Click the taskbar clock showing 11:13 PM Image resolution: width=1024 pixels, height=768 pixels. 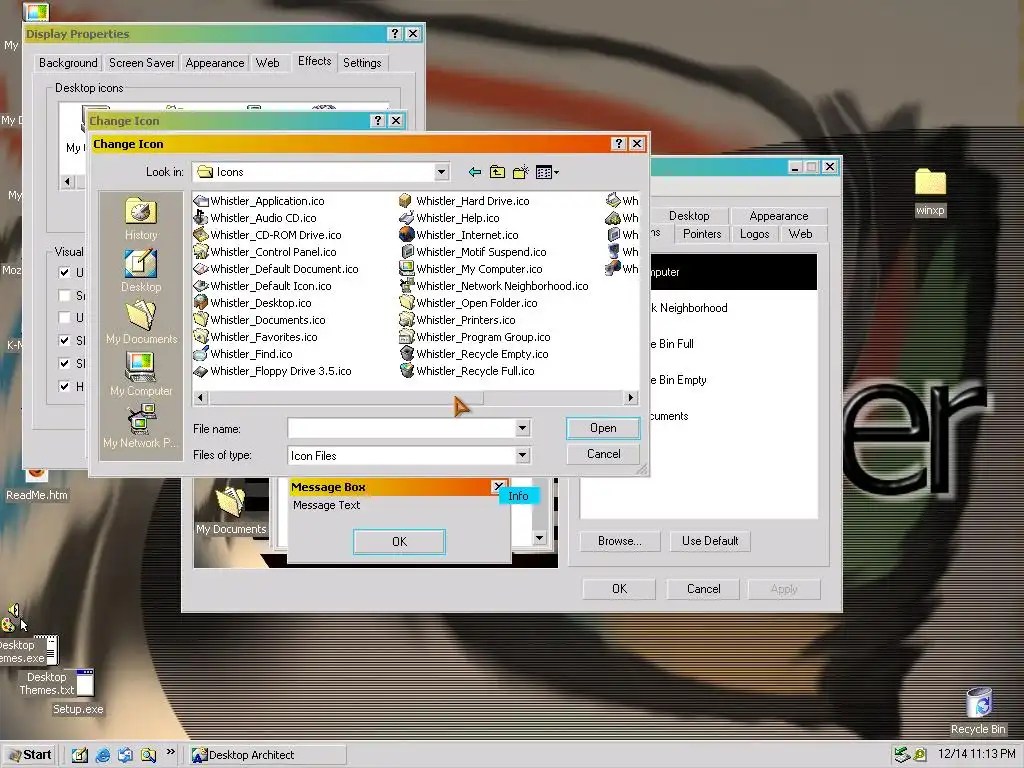(976, 754)
